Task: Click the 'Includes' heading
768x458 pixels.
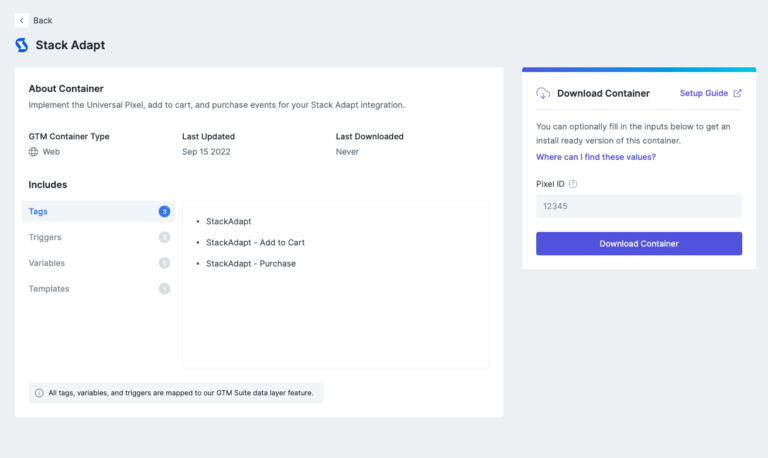Action: (x=48, y=185)
